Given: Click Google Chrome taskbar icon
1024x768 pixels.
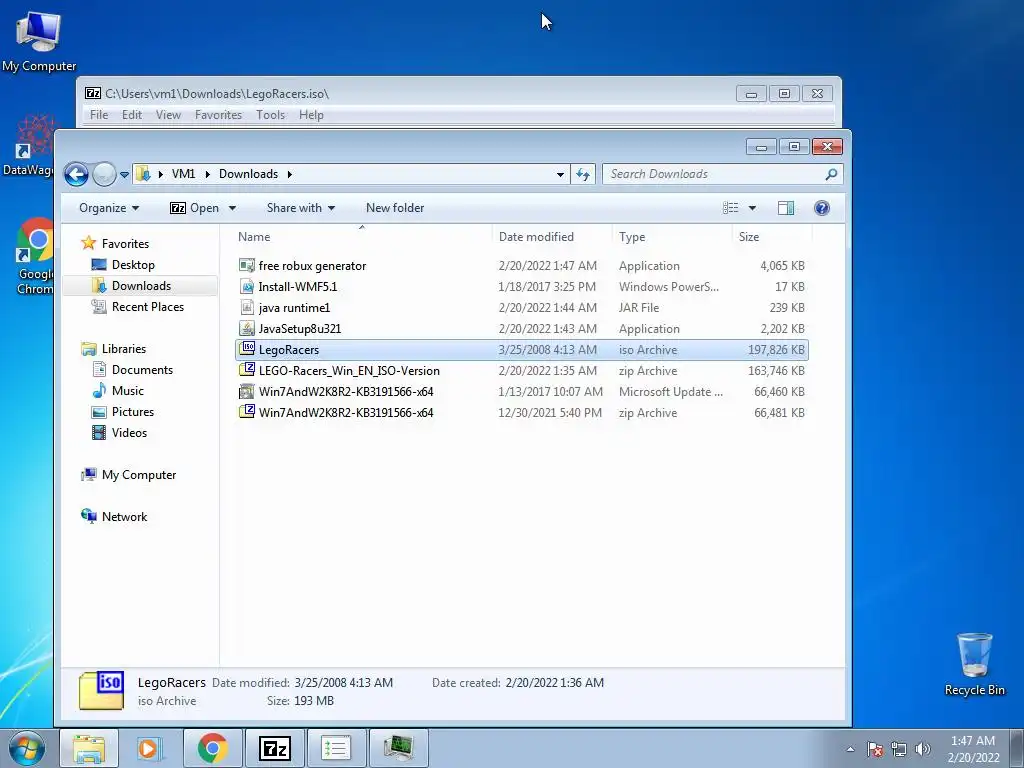Looking at the screenshot, I should 212,748.
